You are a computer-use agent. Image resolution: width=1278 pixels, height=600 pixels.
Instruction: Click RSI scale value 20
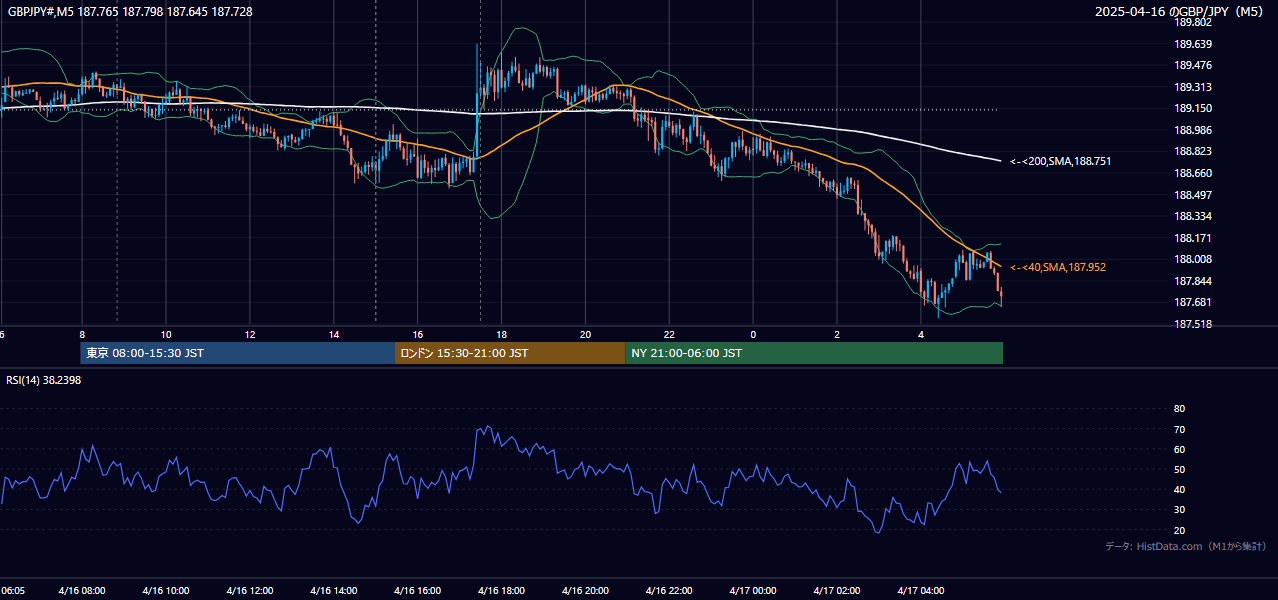1179,531
